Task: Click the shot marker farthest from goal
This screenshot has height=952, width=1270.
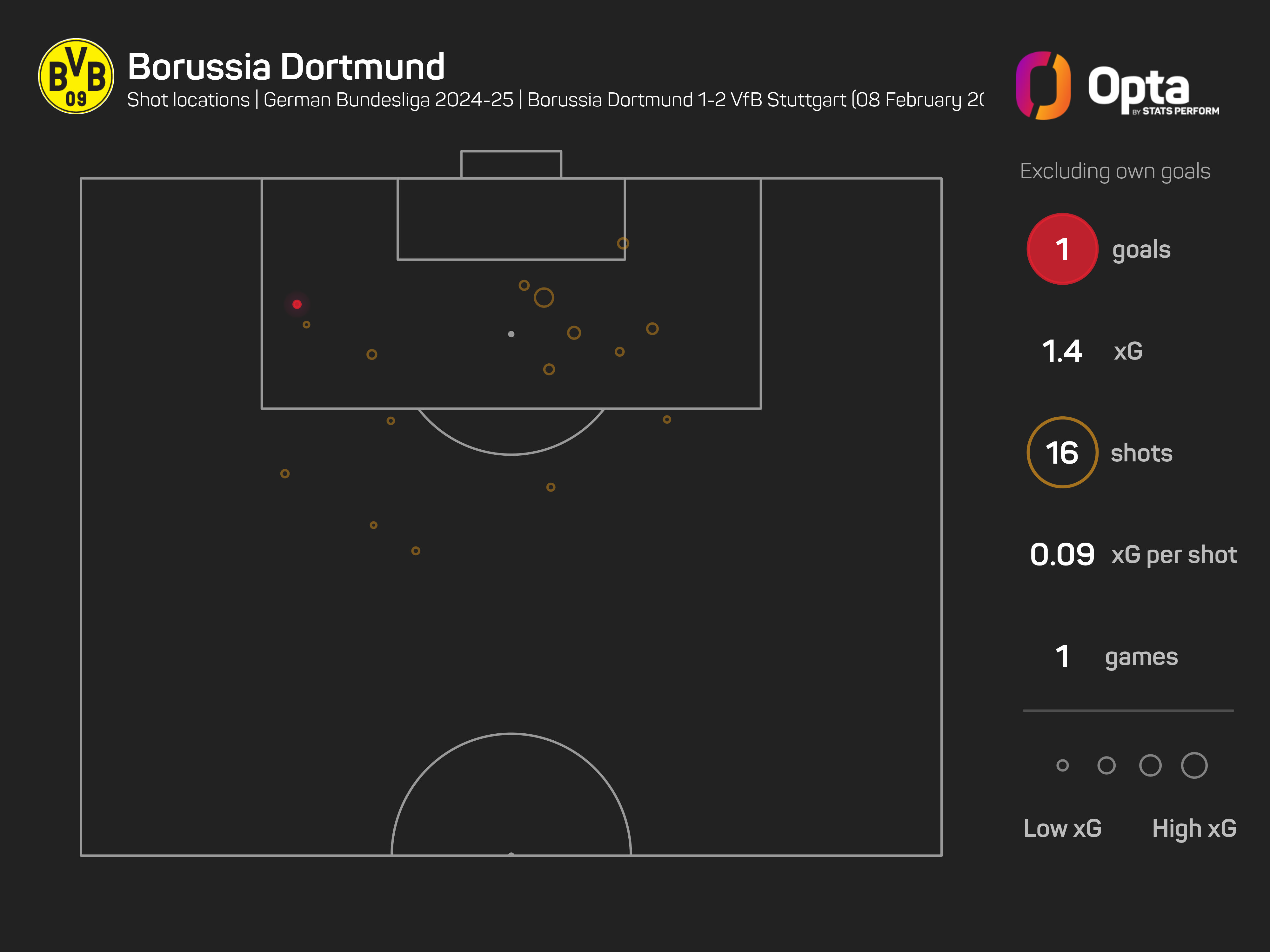Action: (x=416, y=551)
